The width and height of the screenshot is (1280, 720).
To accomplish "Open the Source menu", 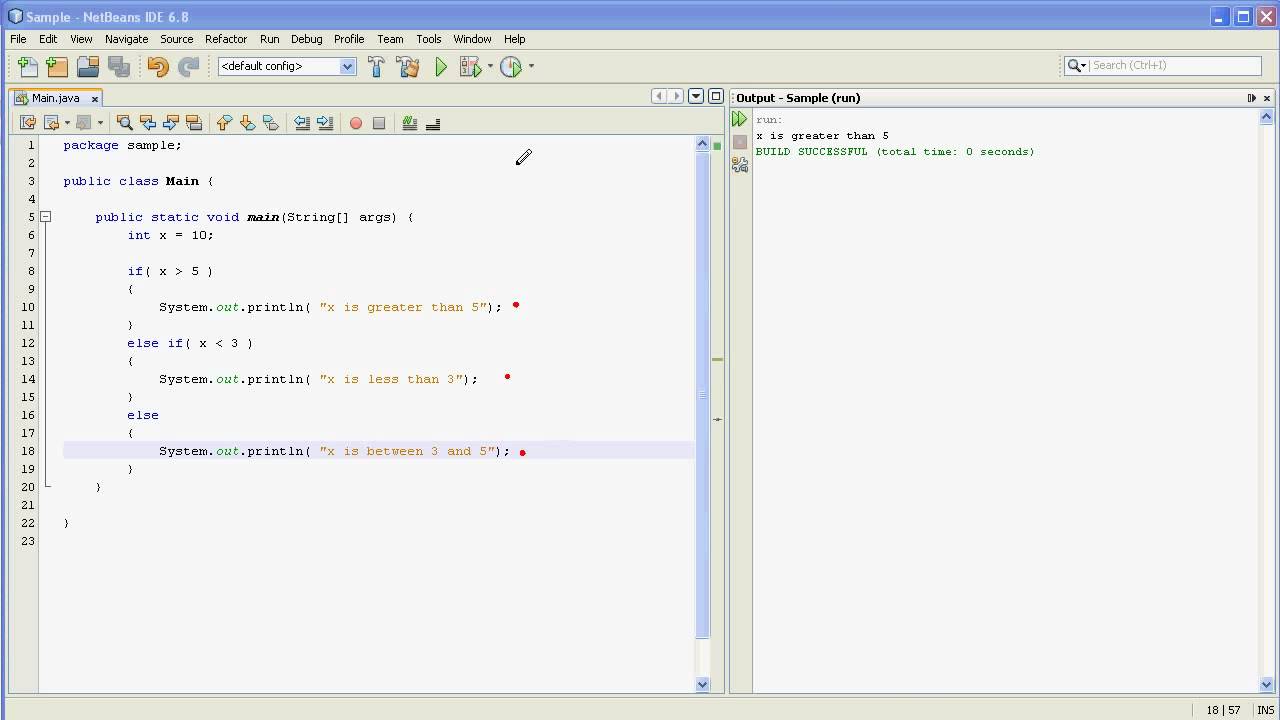I will [x=176, y=39].
